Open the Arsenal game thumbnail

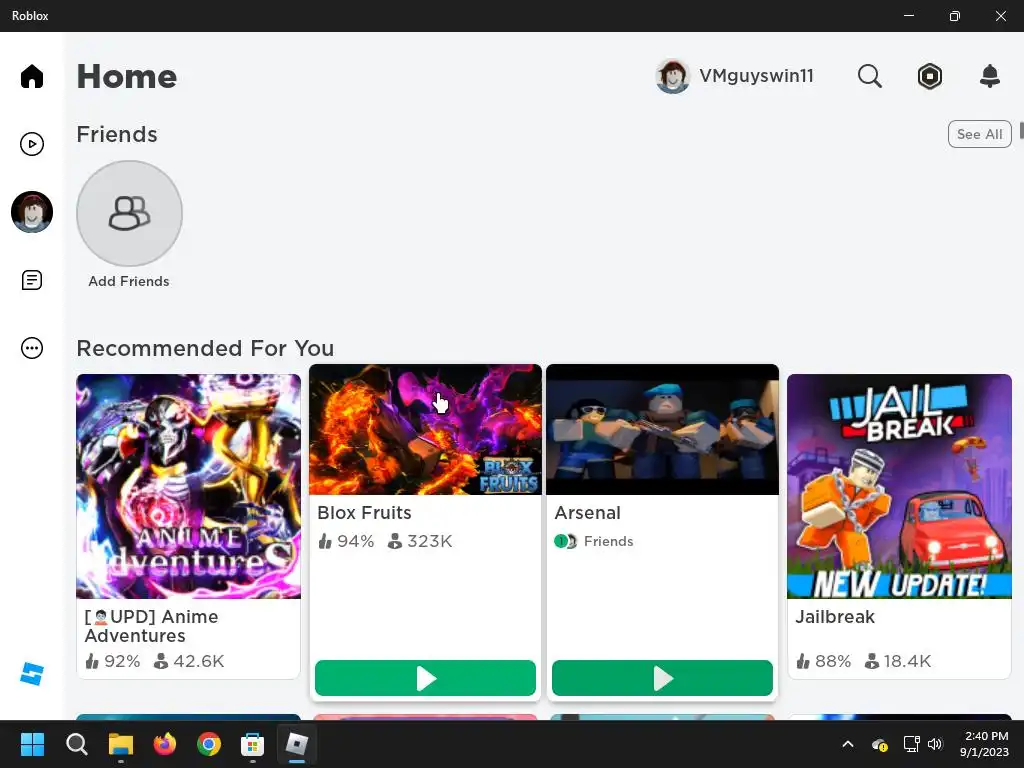coord(662,429)
